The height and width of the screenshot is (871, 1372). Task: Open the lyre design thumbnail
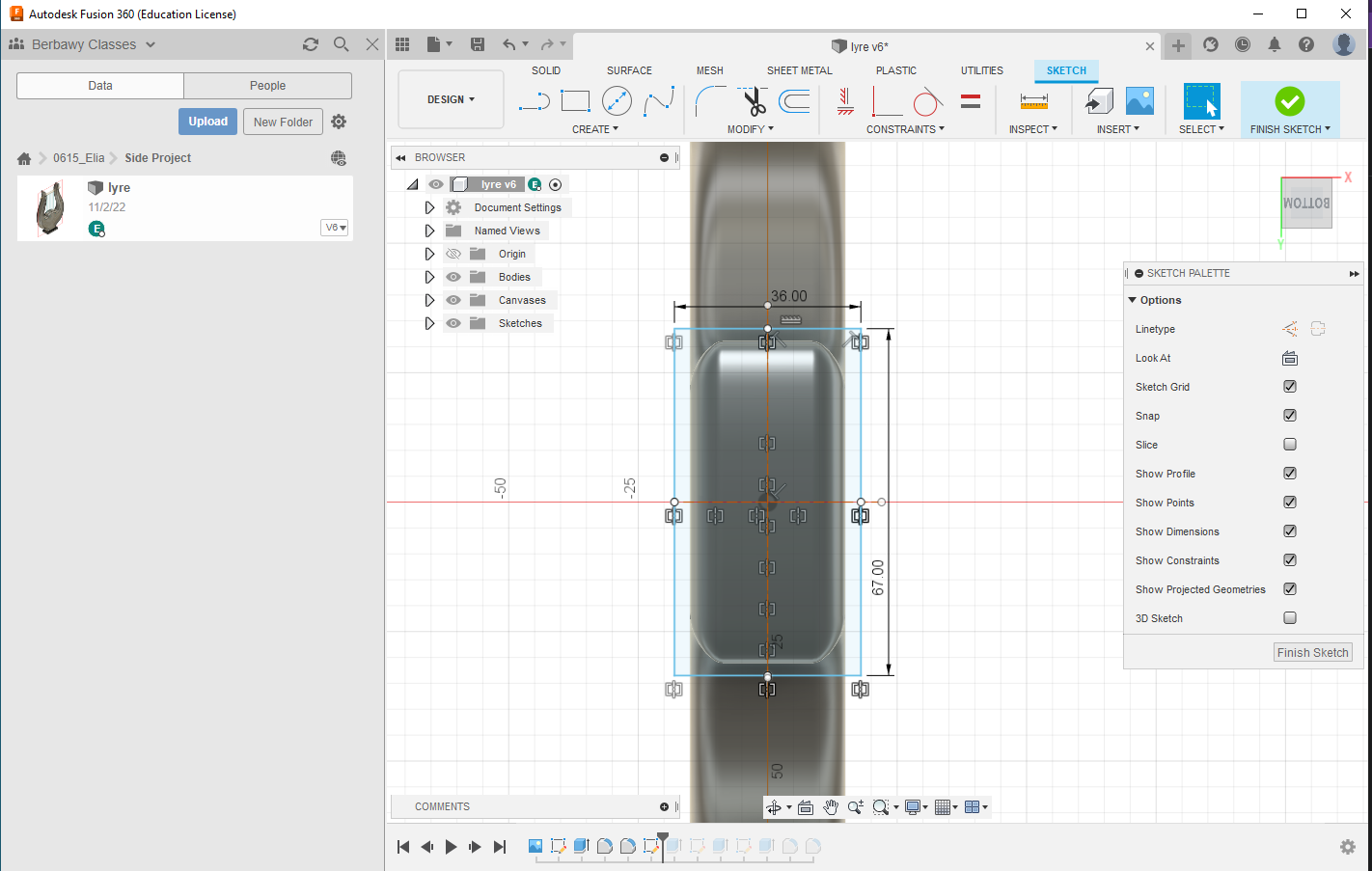coord(50,207)
